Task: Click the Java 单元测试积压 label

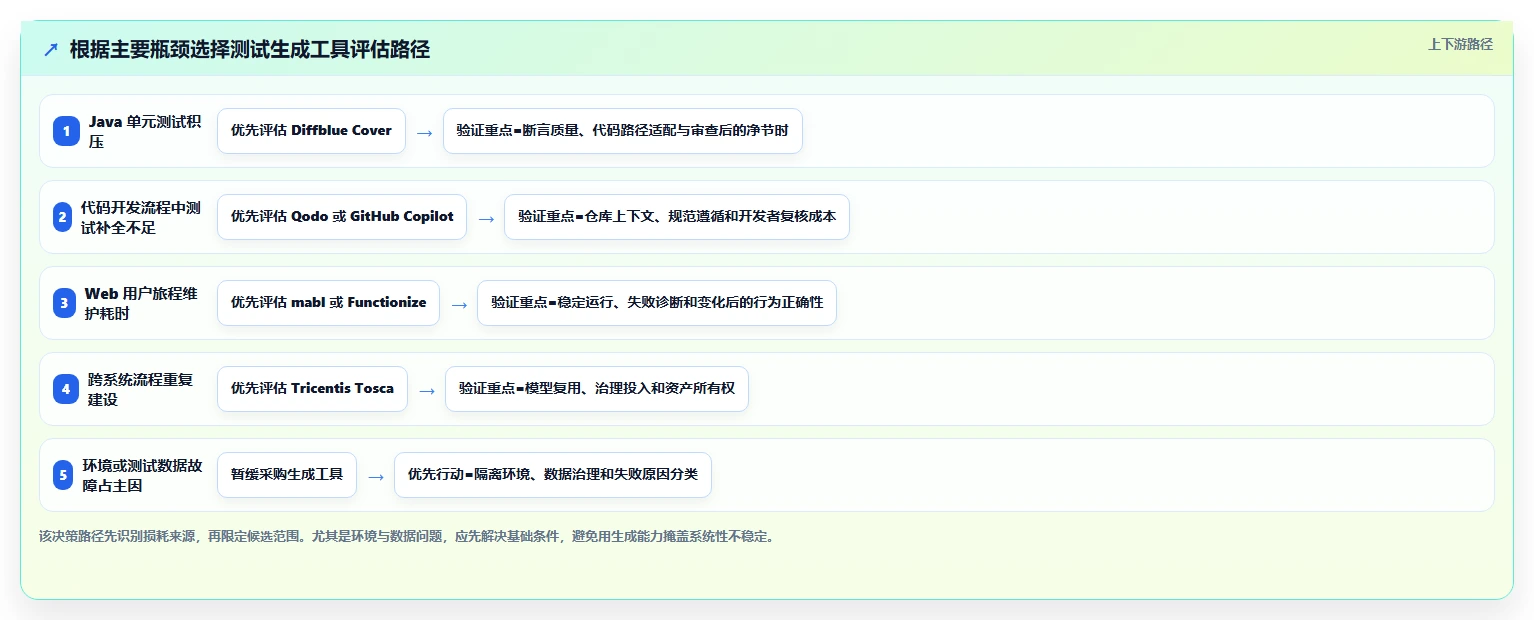Action: point(145,131)
